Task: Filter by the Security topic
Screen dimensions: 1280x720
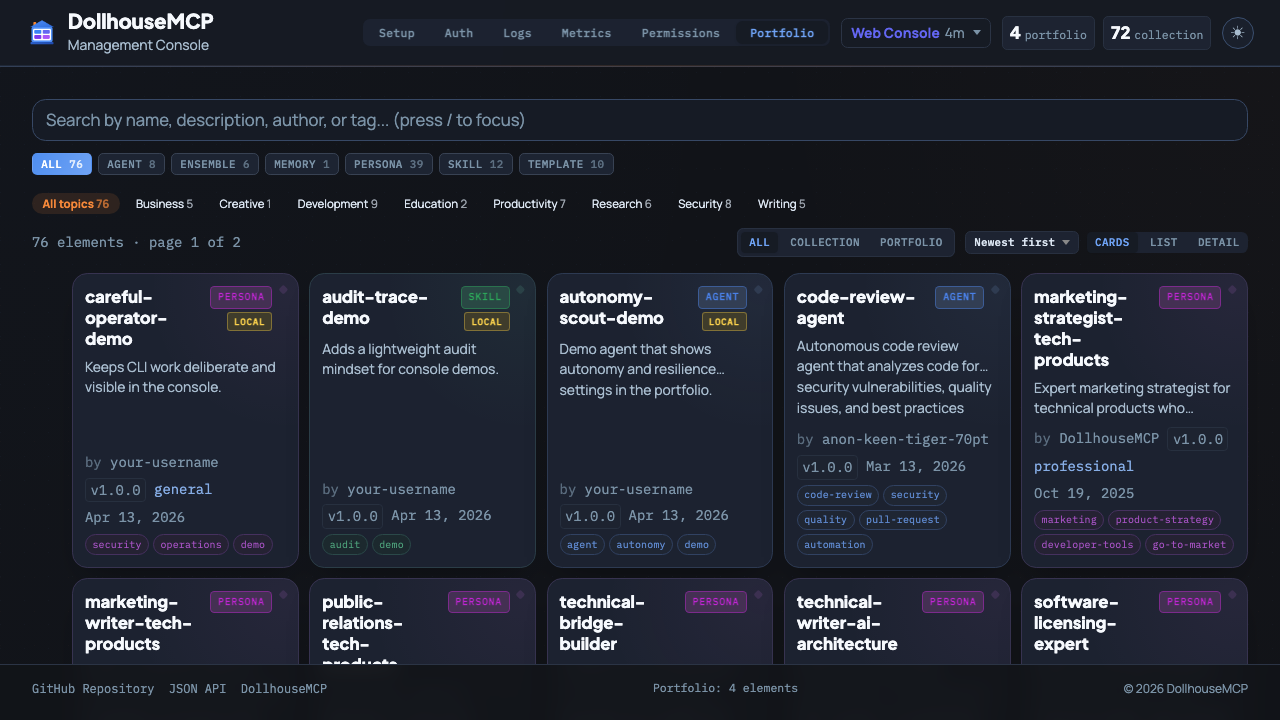Action: (x=704, y=204)
